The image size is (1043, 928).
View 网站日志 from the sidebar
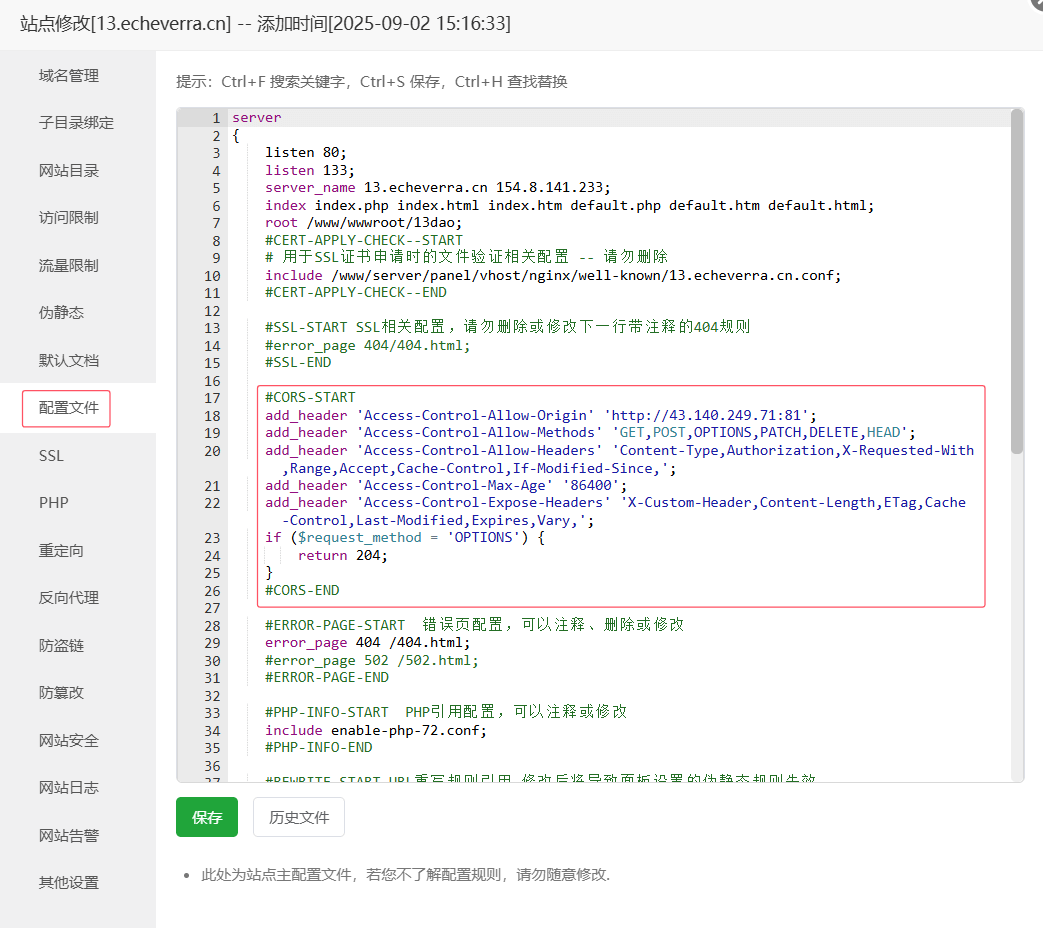click(x=69, y=788)
